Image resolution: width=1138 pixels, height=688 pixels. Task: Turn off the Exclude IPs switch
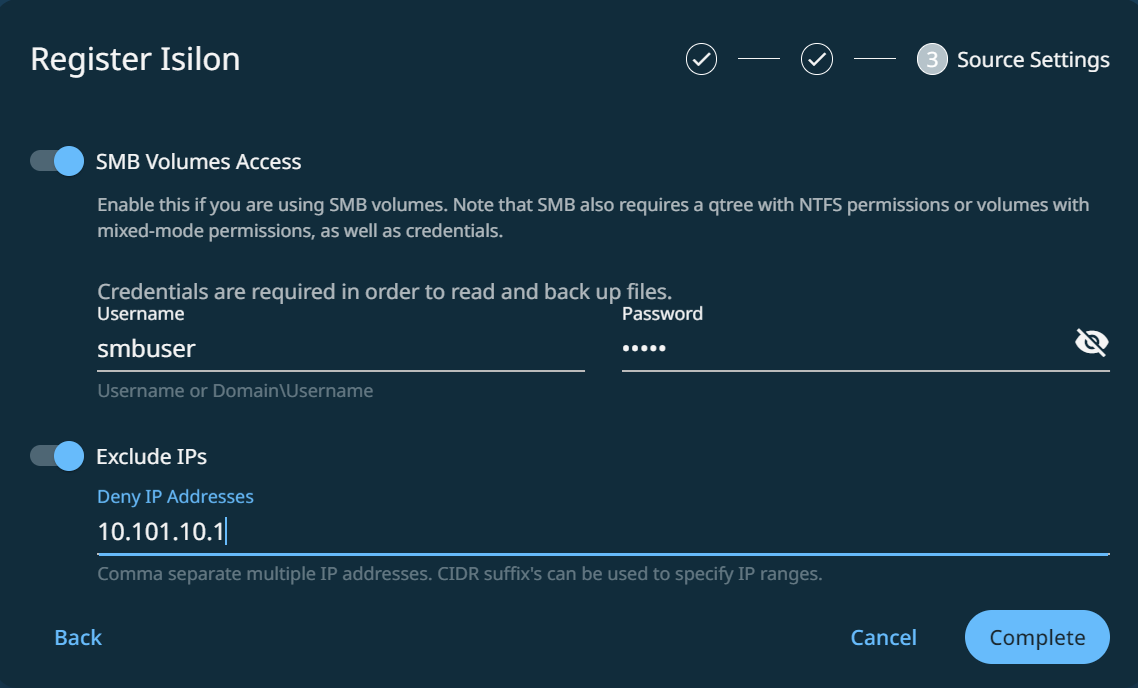click(57, 456)
